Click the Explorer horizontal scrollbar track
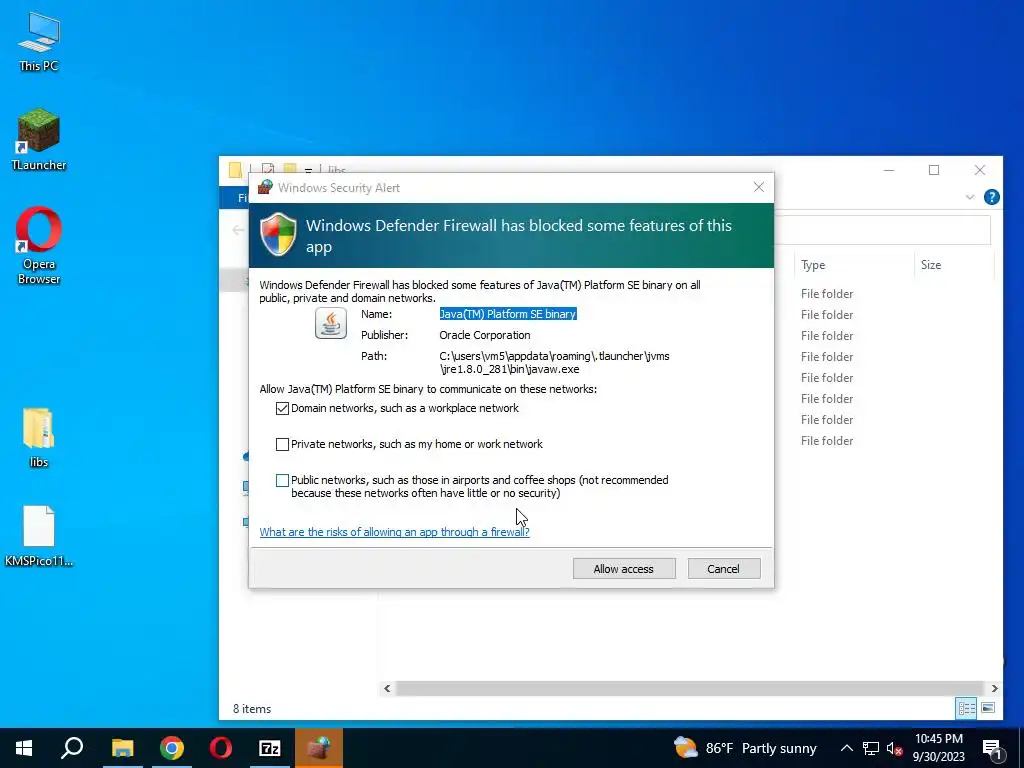1024x768 pixels. [x=690, y=688]
